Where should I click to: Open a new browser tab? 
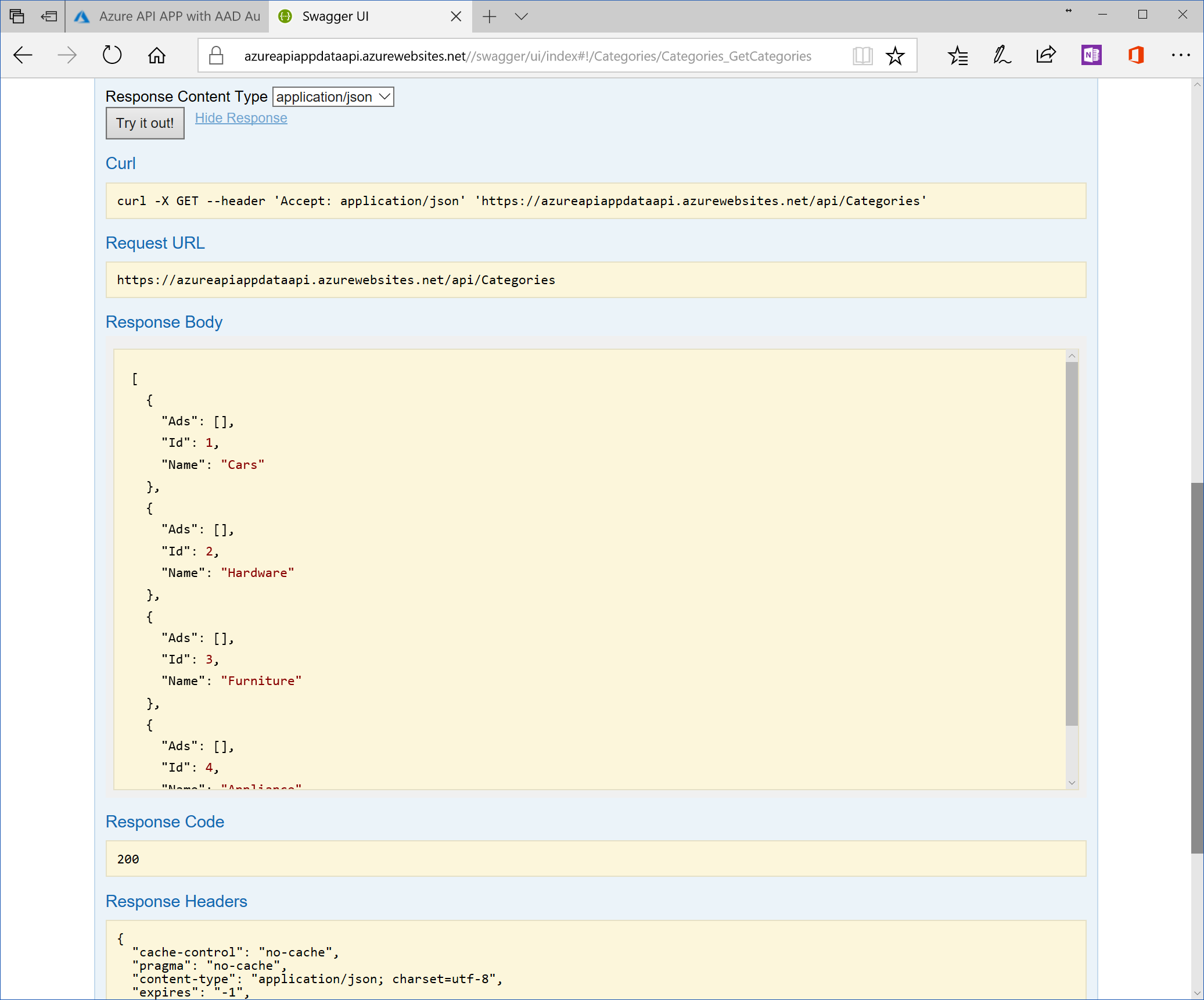click(x=489, y=16)
